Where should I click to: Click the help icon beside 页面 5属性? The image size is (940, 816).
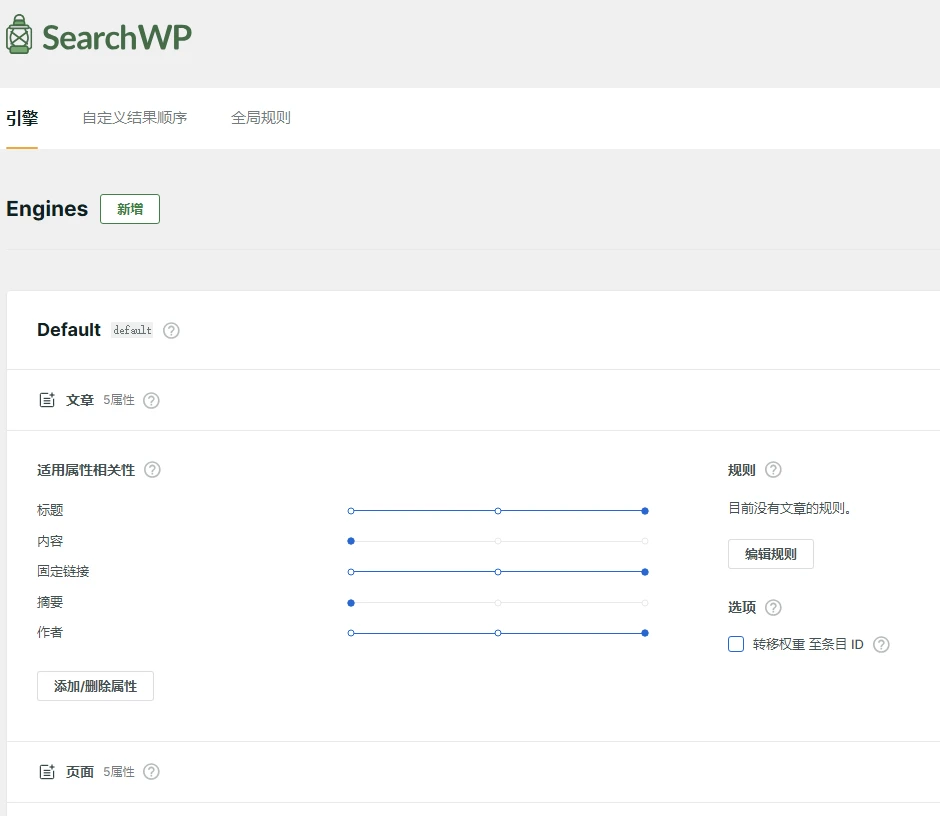pyautogui.click(x=151, y=772)
